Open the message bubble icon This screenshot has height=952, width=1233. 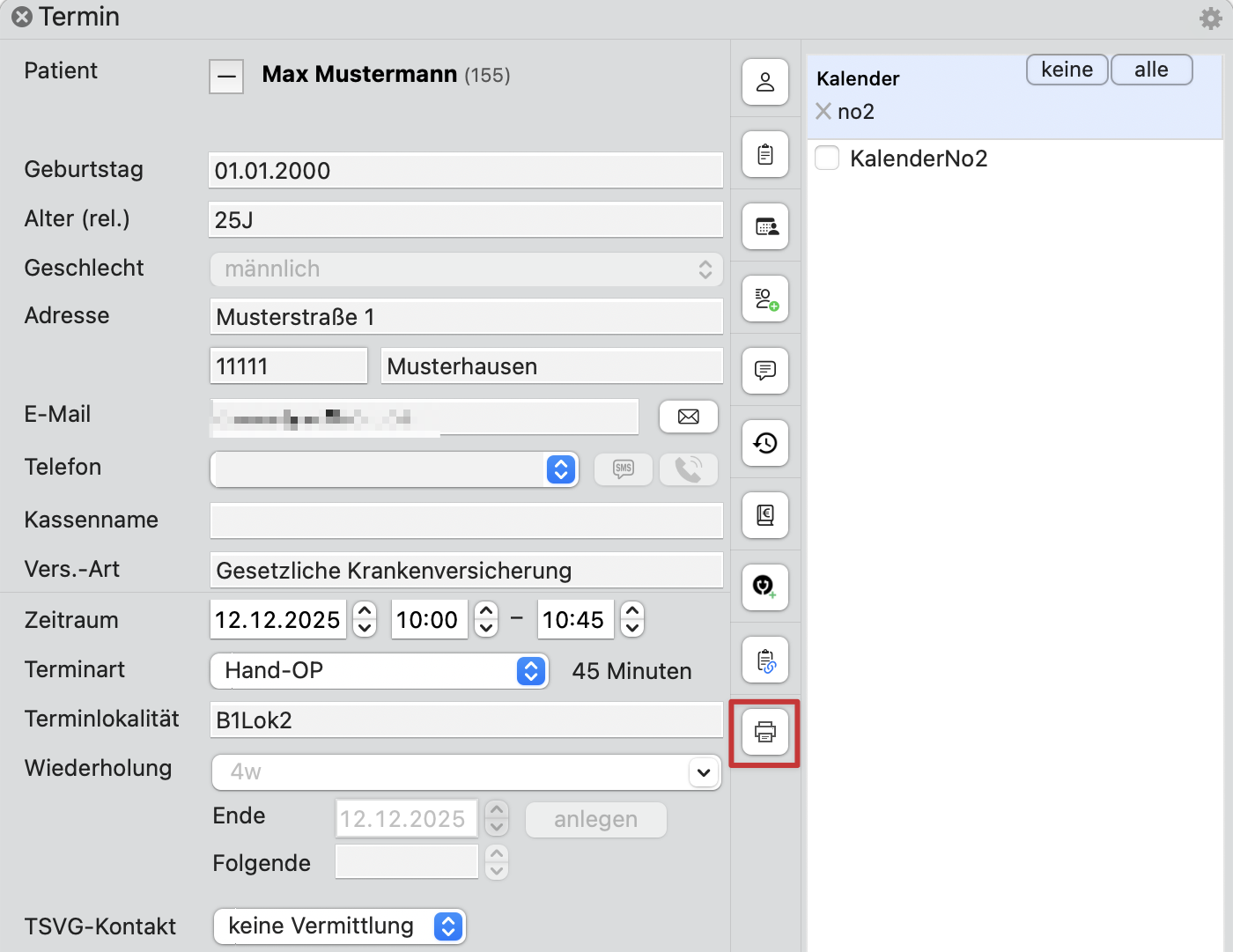[x=764, y=371]
